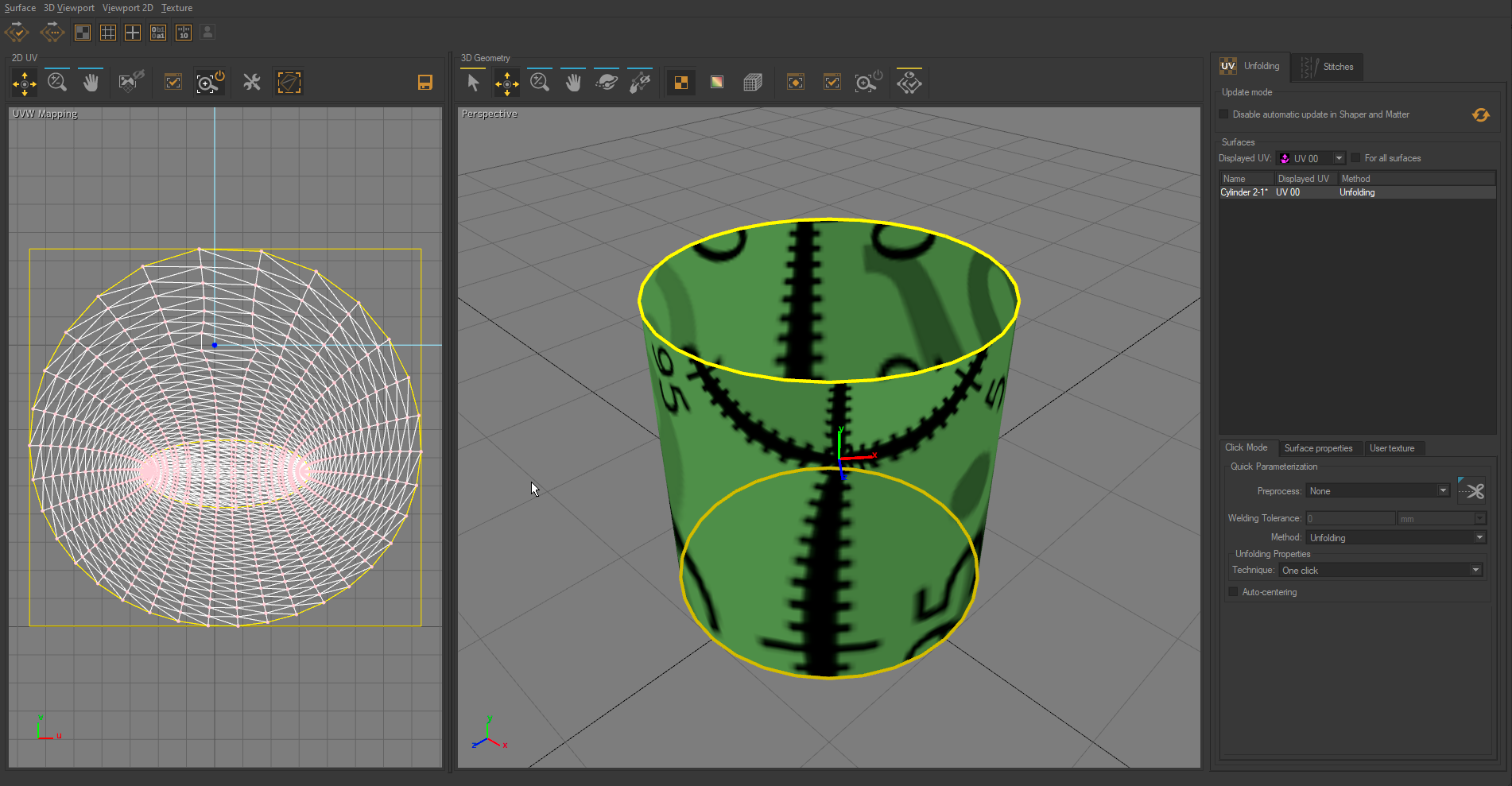
Task: Click the scissors cut icon in Quick Parameterization
Action: pos(1472,490)
